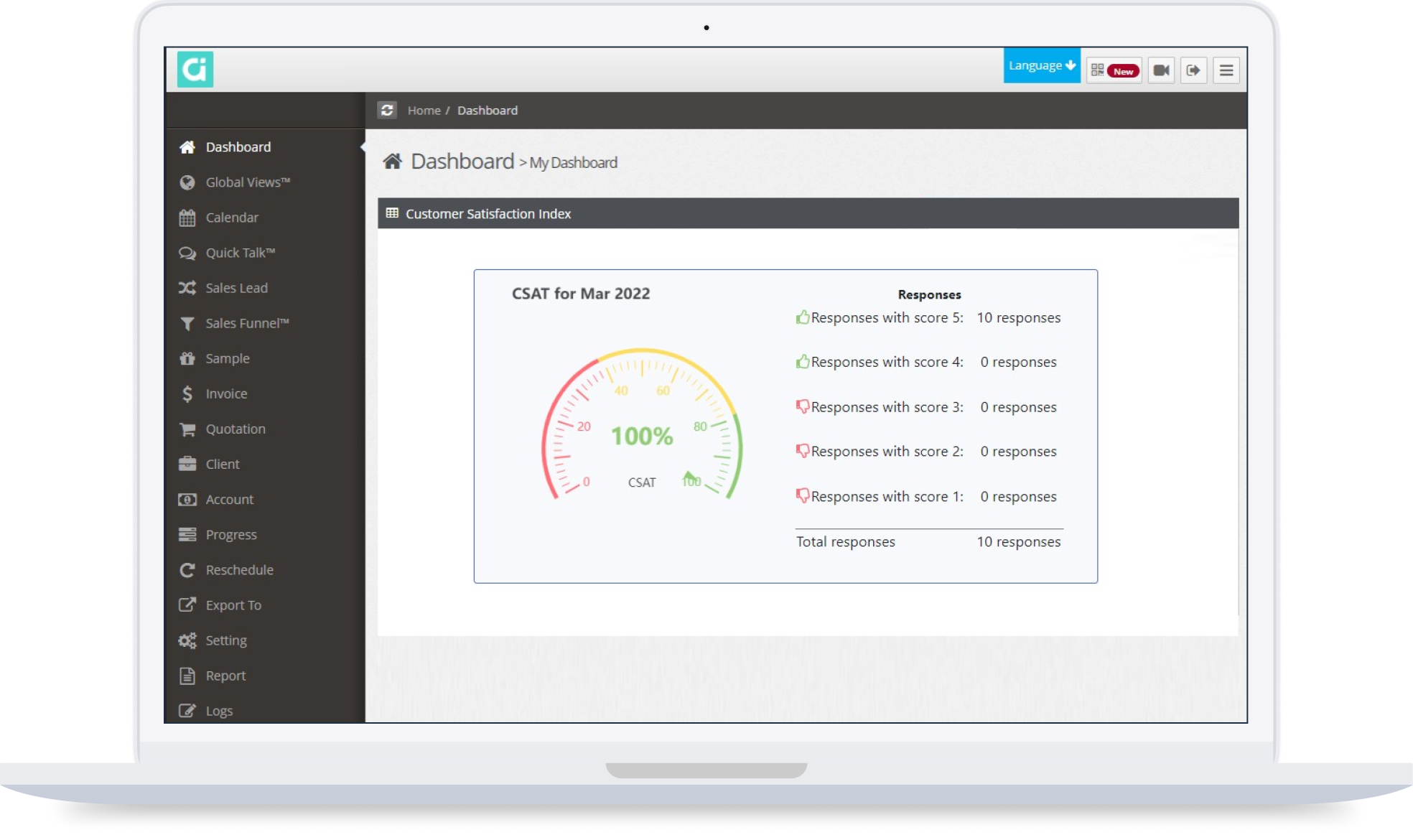This screenshot has width=1413, height=840.
Task: Open Quotation cart menu item
Action: pyautogui.click(x=235, y=429)
